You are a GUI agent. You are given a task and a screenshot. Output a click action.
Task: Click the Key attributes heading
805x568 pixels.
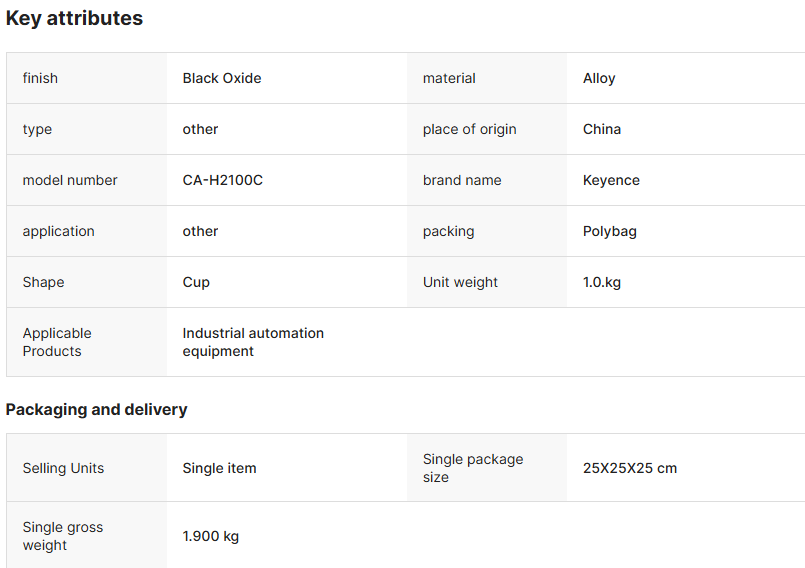point(74,18)
